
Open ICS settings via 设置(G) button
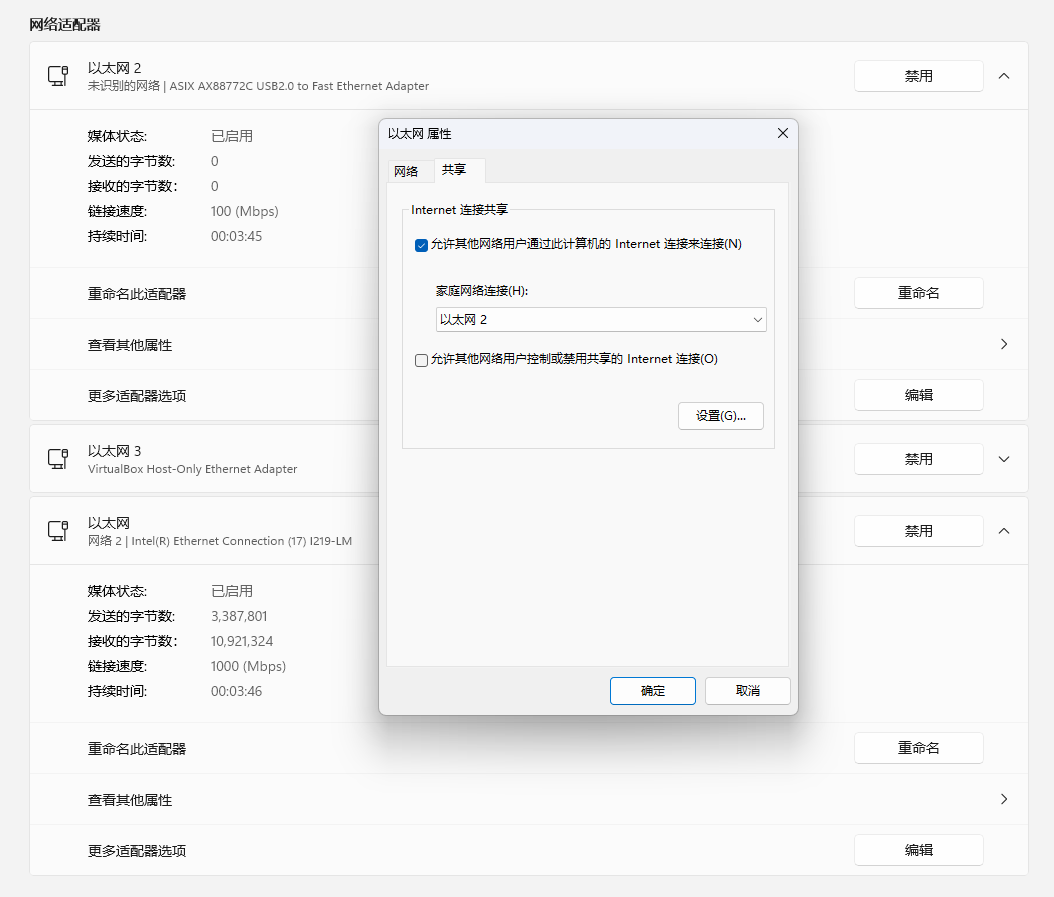pyautogui.click(x=721, y=415)
